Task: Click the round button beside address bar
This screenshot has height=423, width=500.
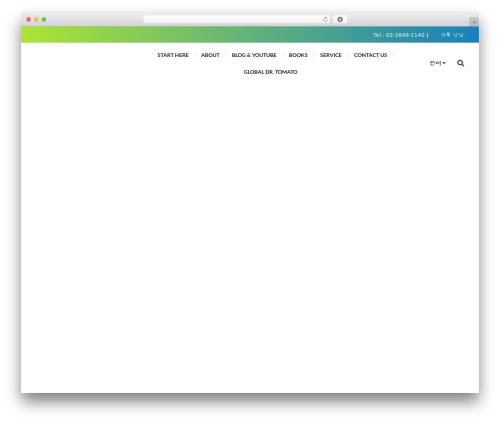Action: tap(340, 20)
